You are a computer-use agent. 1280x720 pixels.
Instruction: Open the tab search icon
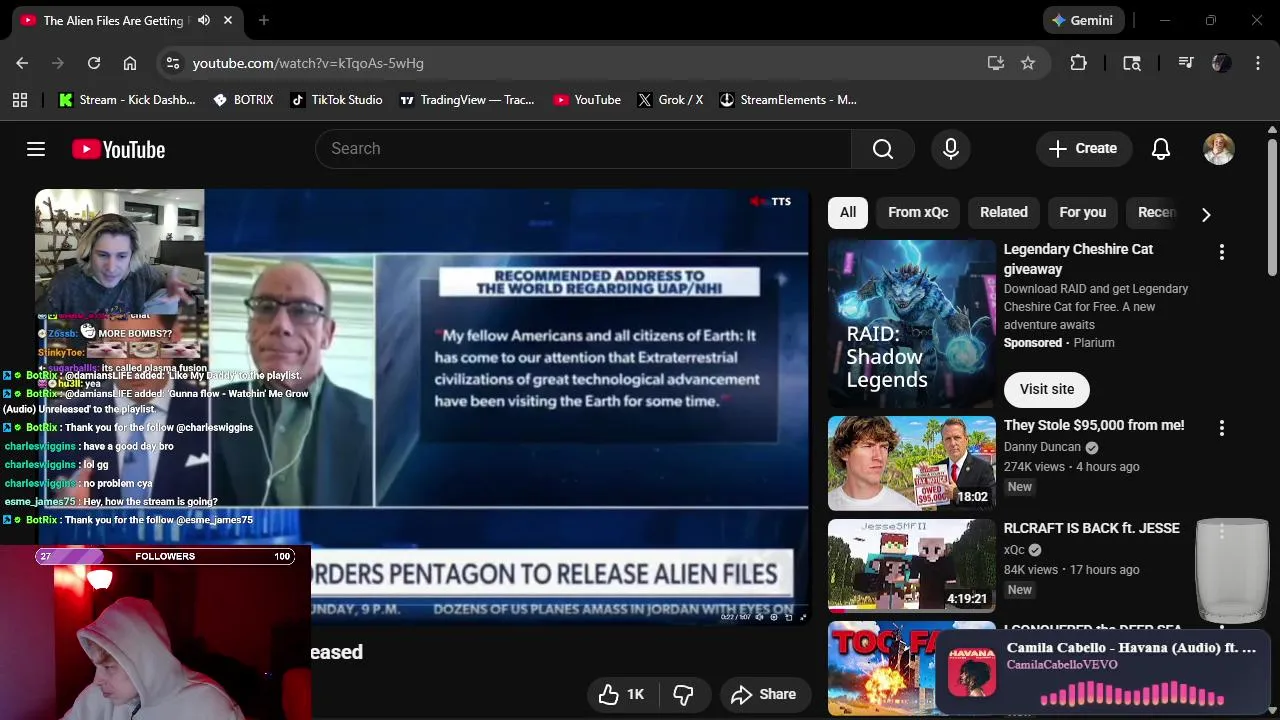tap(1132, 63)
